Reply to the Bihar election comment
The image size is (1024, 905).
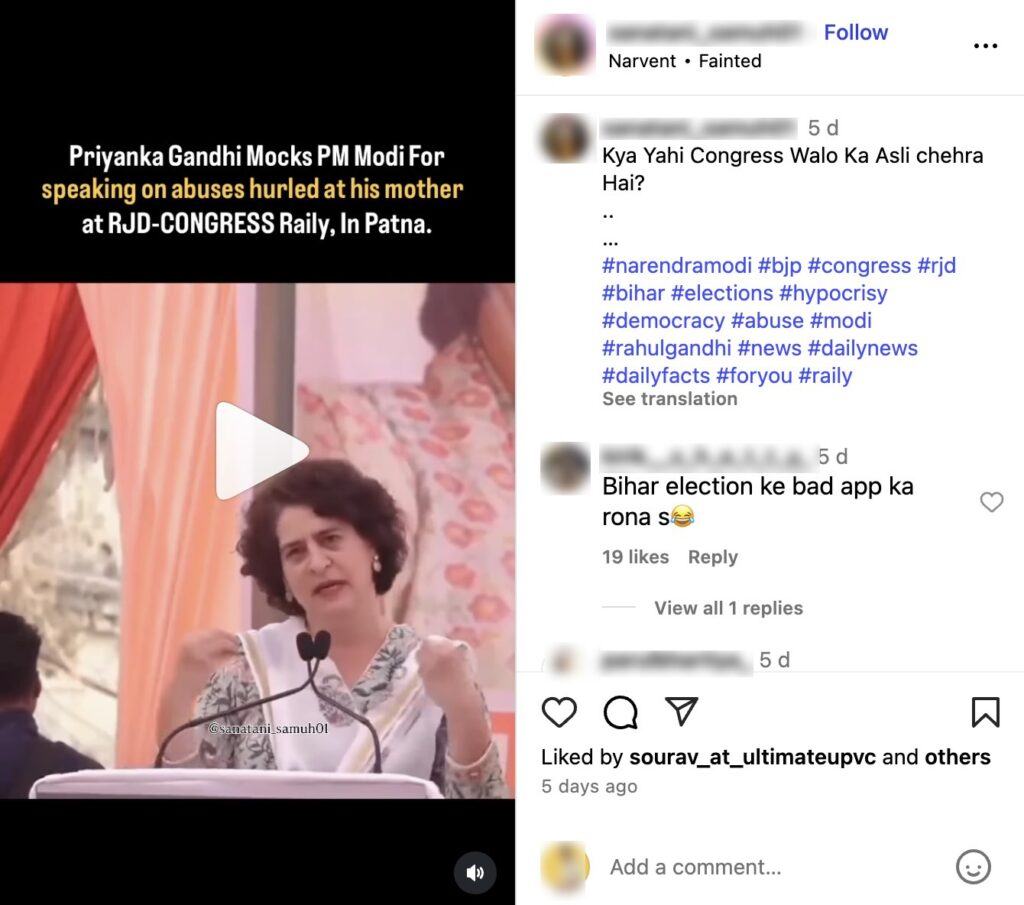coord(712,557)
